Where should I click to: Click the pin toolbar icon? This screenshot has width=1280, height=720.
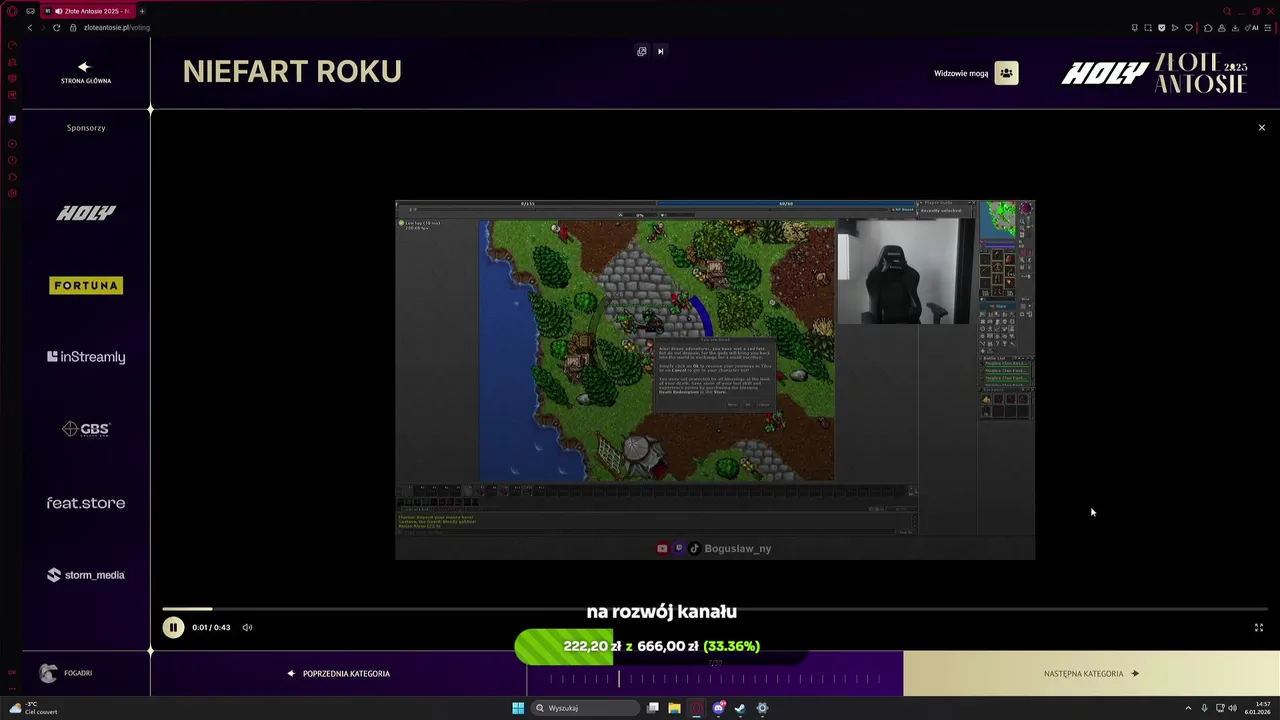tap(1134, 27)
